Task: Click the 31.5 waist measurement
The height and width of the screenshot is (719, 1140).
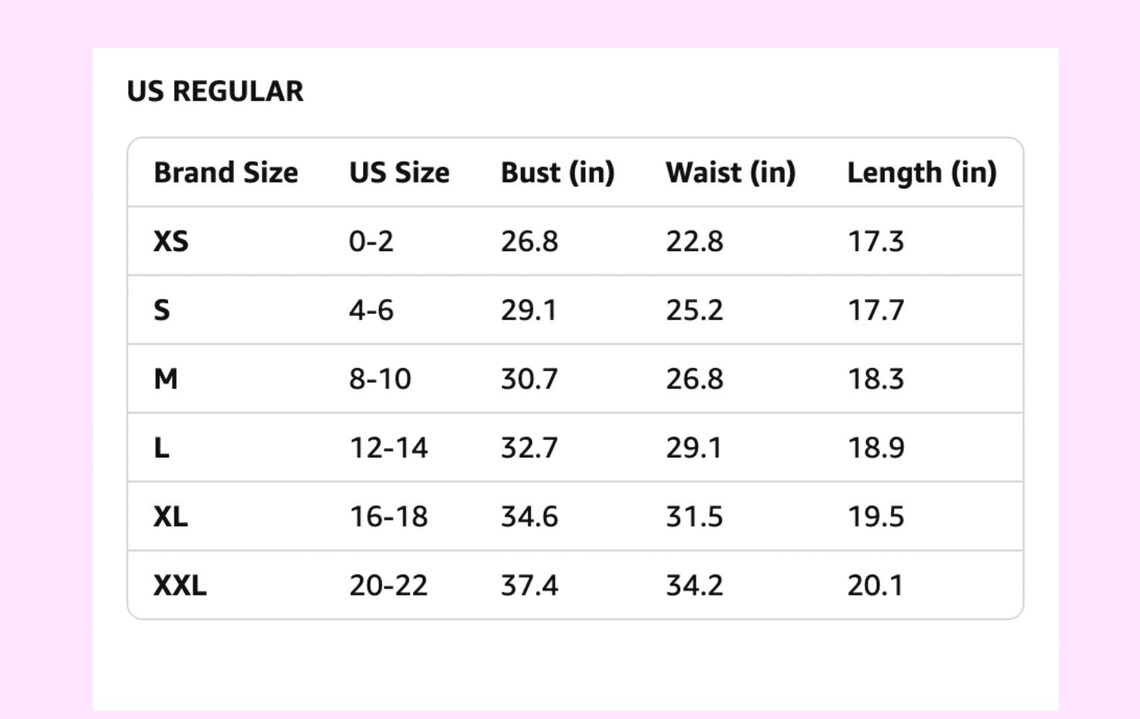Action: coord(694,517)
